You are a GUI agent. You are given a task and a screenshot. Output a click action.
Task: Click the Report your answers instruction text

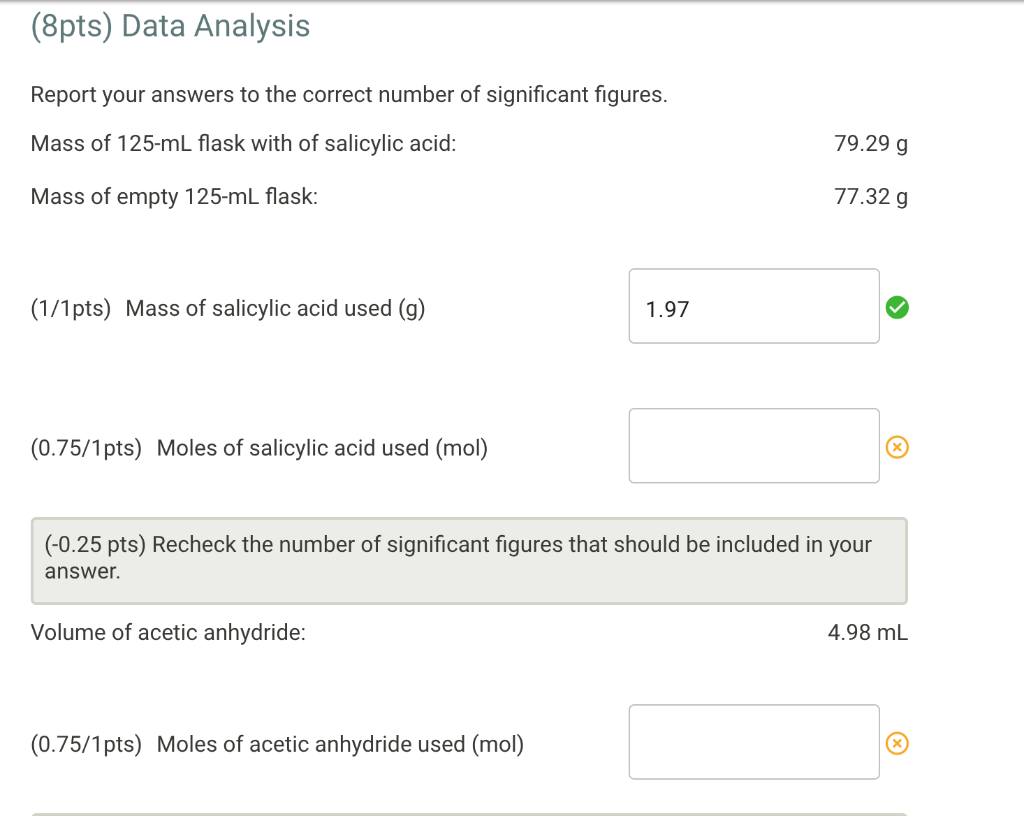350,94
